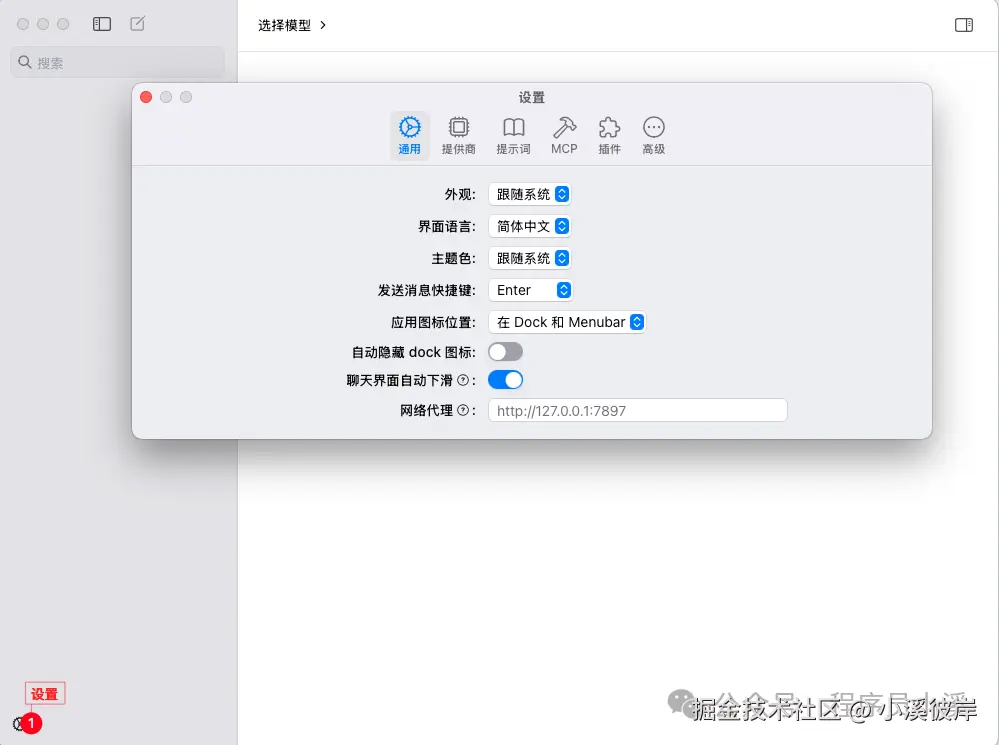Open the 插件 (plugins) settings section

point(609,135)
